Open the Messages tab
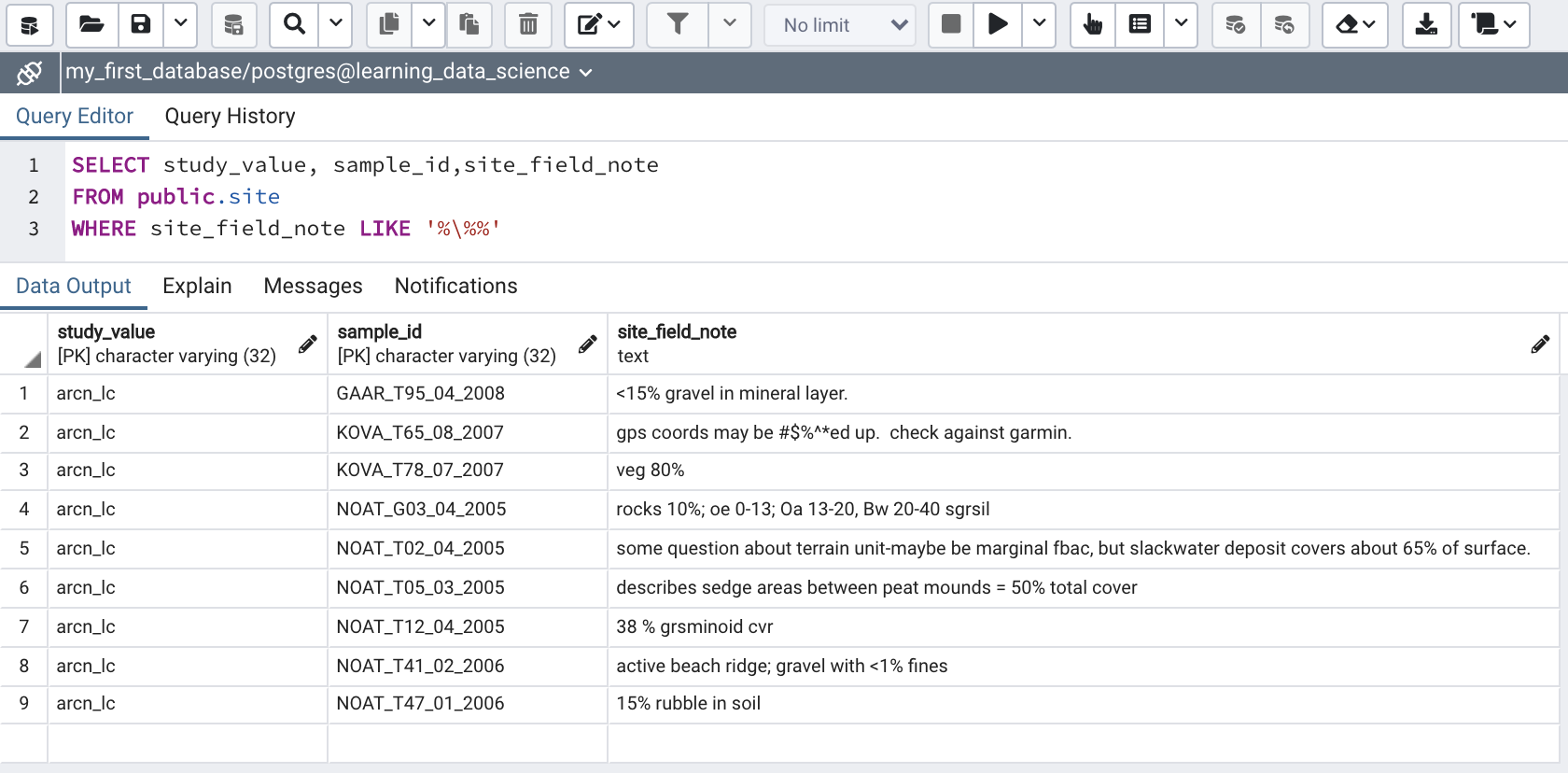Image resolution: width=1568 pixels, height=773 pixels. click(x=313, y=286)
